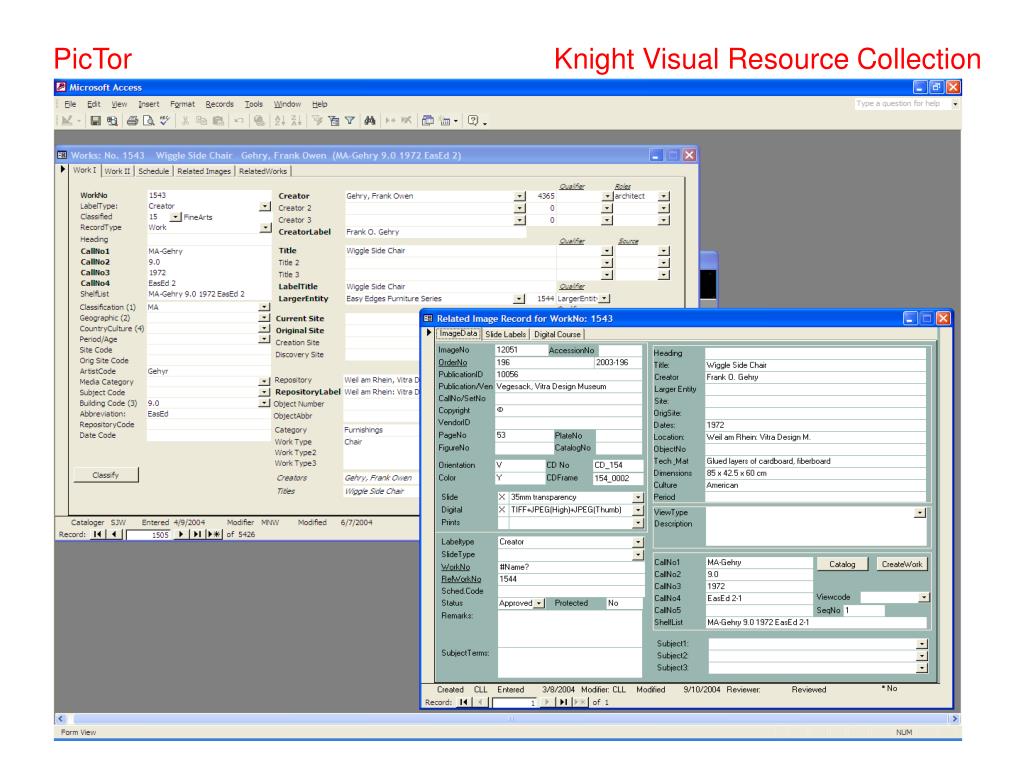Expand the Subject1 dropdown
The image size is (1024, 768).
(x=922, y=644)
